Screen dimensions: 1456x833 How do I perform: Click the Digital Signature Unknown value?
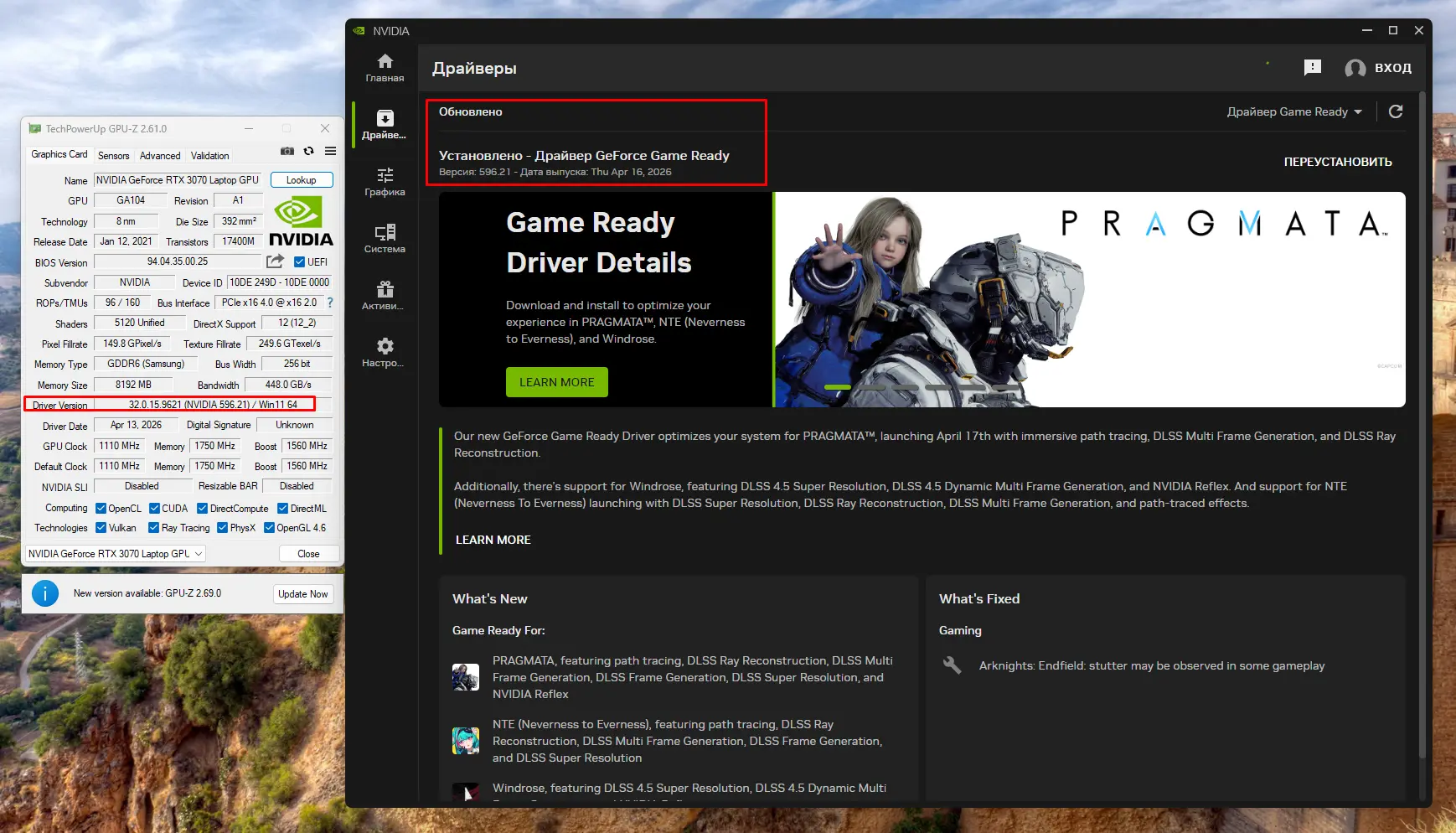coord(295,425)
